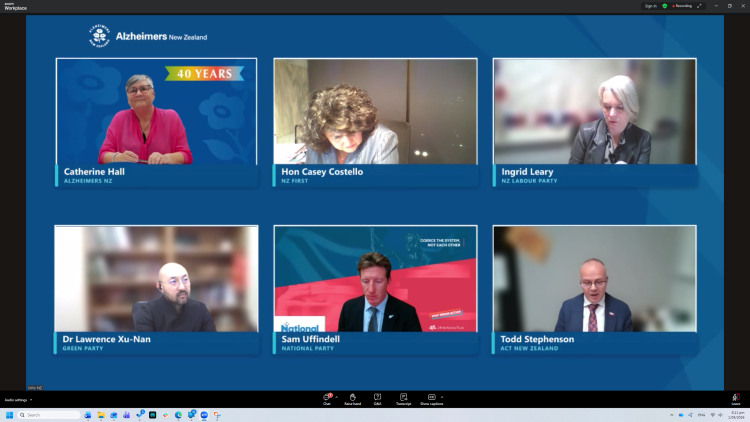Open volume control in system tray
750x422 pixels.
[x=720, y=415]
